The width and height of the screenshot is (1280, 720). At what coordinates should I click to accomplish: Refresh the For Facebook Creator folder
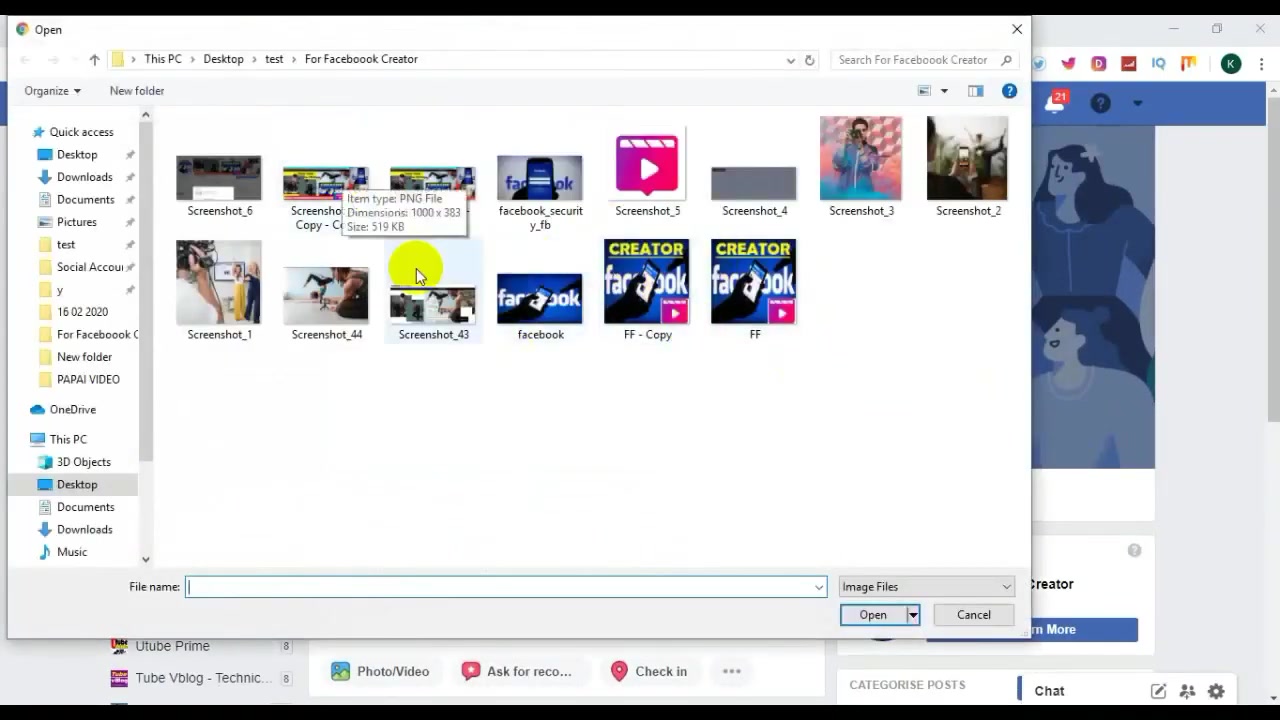click(x=809, y=60)
